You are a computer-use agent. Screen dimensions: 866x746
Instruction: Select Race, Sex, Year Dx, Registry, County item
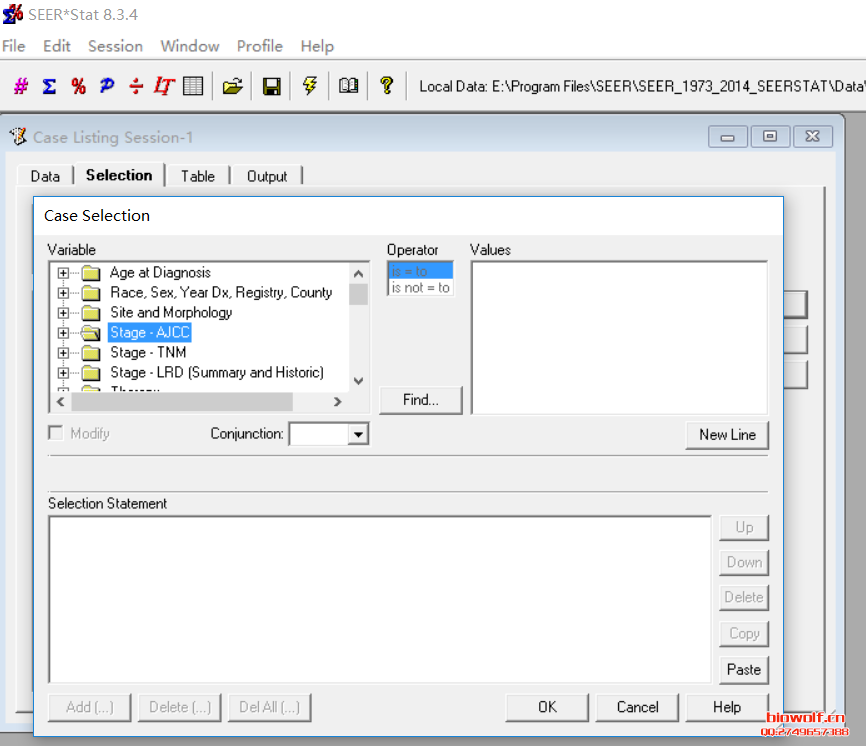[x=221, y=293]
